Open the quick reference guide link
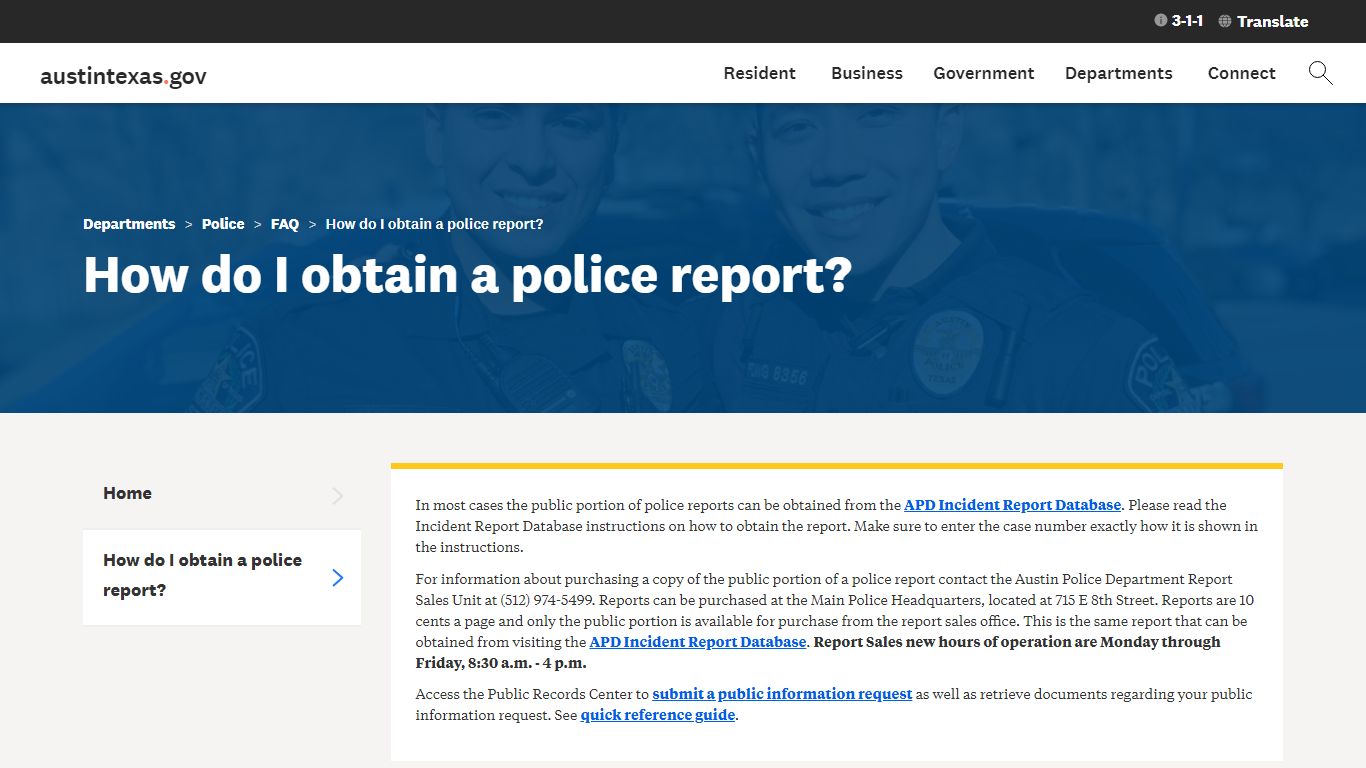 [658, 715]
